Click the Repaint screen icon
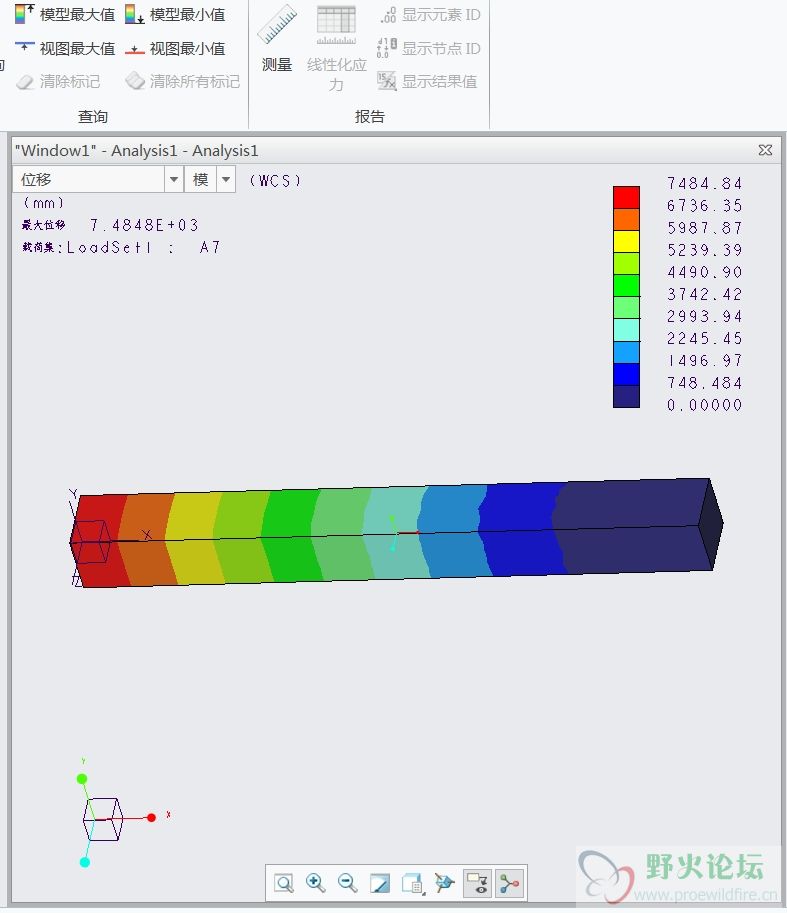This screenshot has height=913, width=787. [380, 883]
